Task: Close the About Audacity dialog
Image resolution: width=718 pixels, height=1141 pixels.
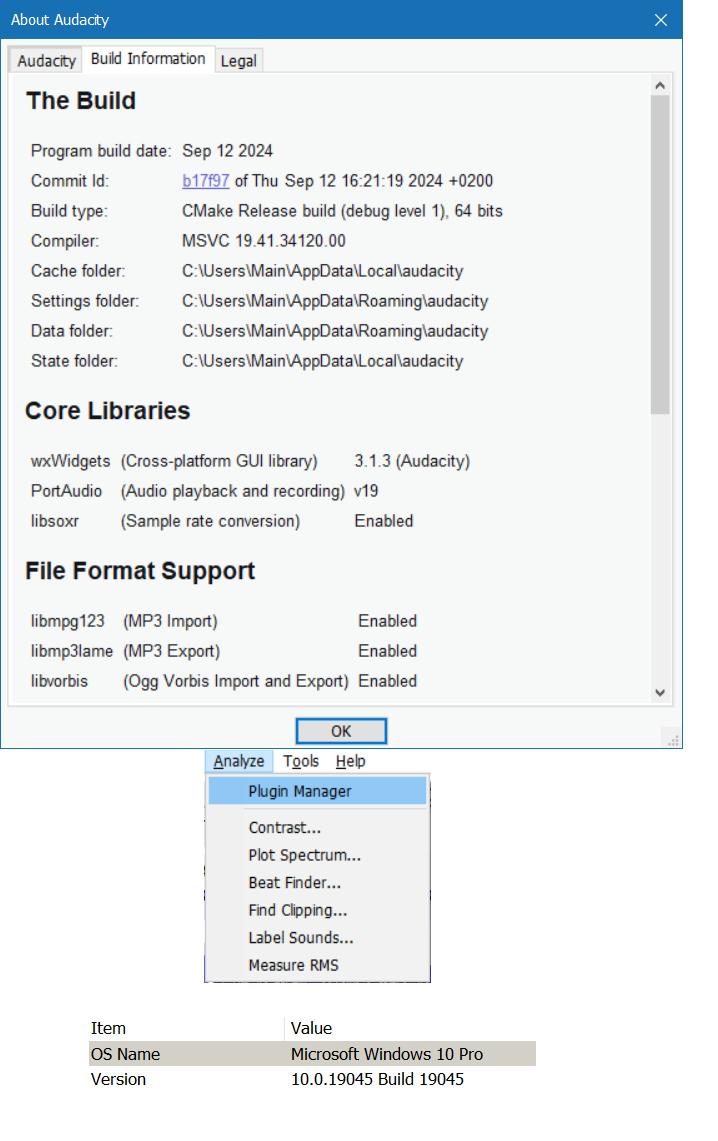Action: pyautogui.click(x=661, y=20)
